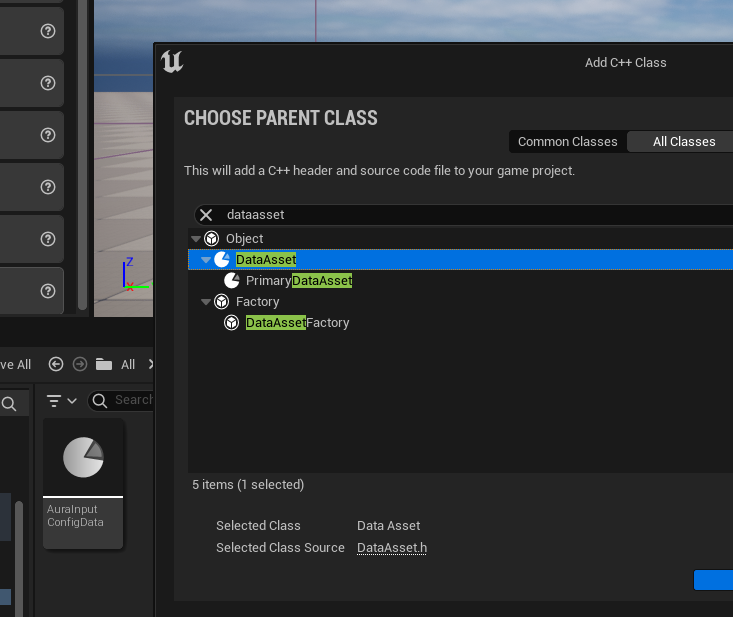This screenshot has width=733, height=617.
Task: Click the Object class cube icon
Action: [212, 238]
